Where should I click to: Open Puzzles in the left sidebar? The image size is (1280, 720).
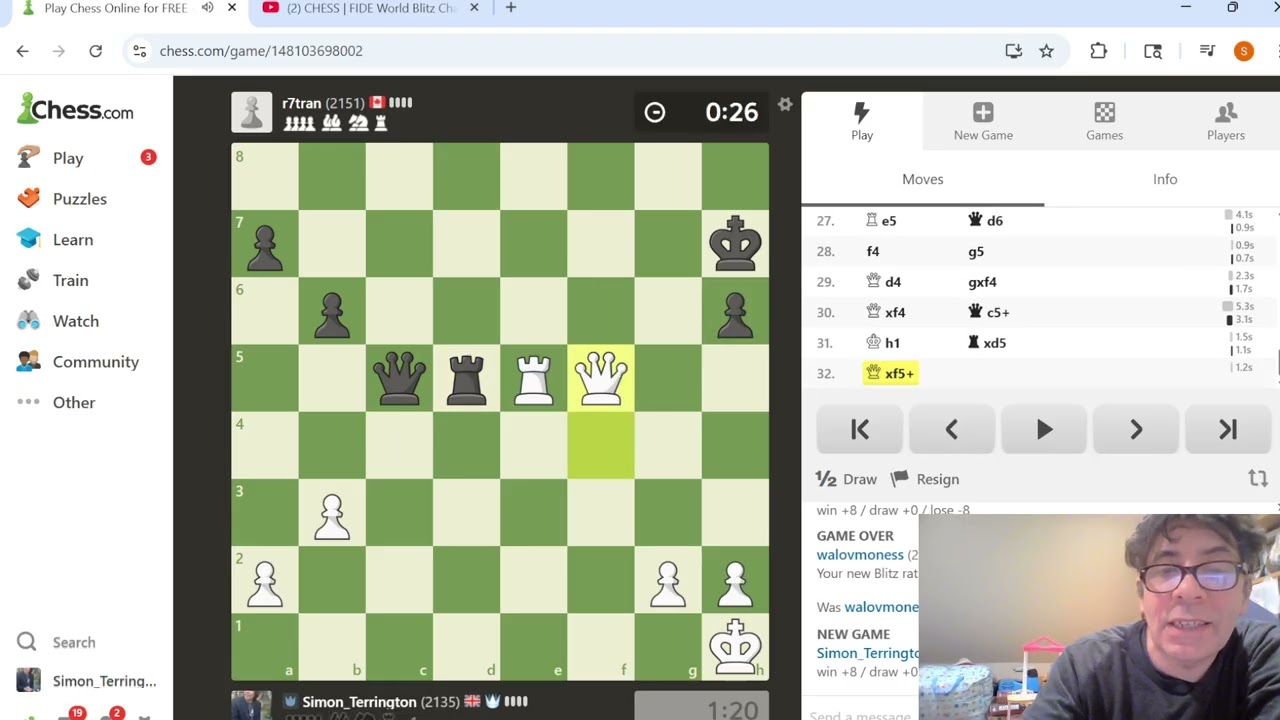pyautogui.click(x=80, y=199)
